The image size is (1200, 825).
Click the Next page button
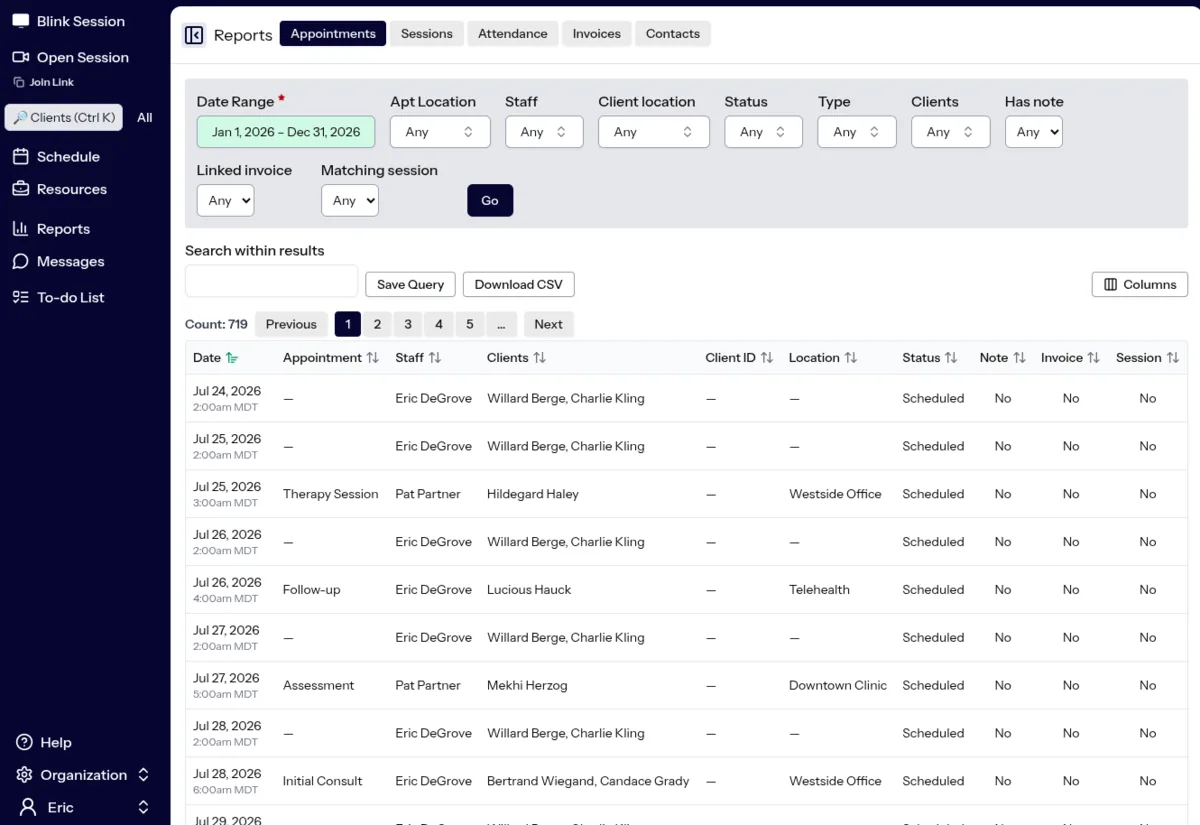[x=548, y=324]
